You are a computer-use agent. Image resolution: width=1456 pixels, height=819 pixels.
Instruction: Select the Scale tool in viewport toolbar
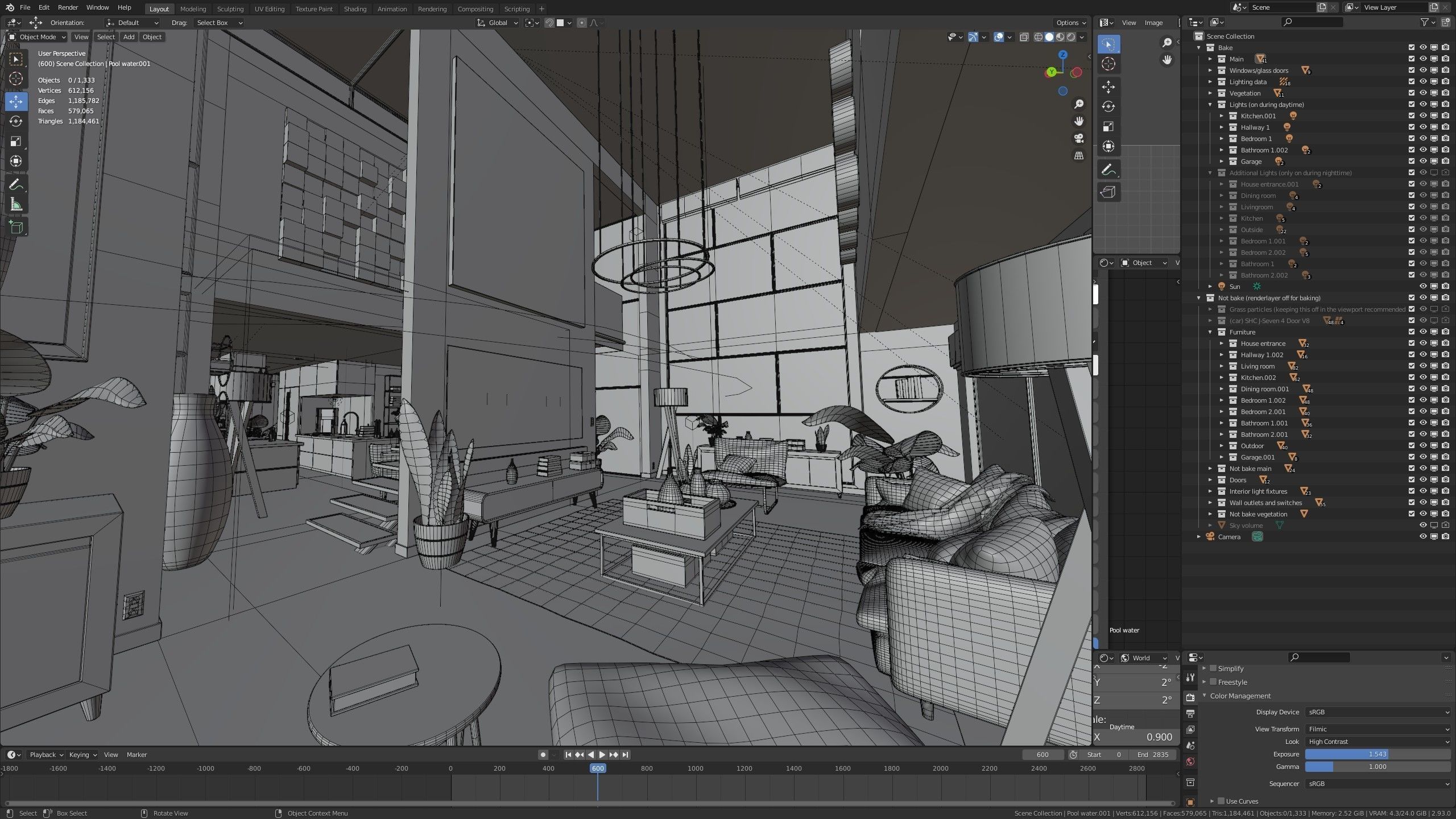pos(16,142)
